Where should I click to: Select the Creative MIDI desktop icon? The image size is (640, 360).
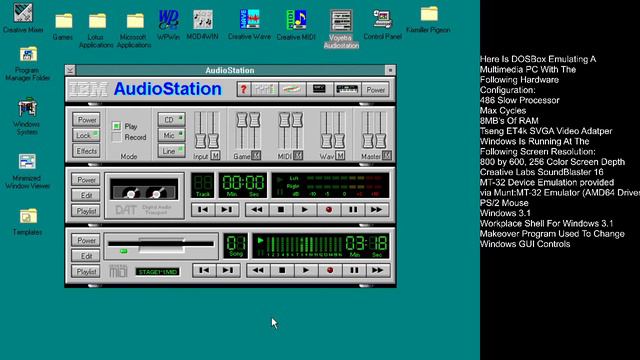click(296, 24)
